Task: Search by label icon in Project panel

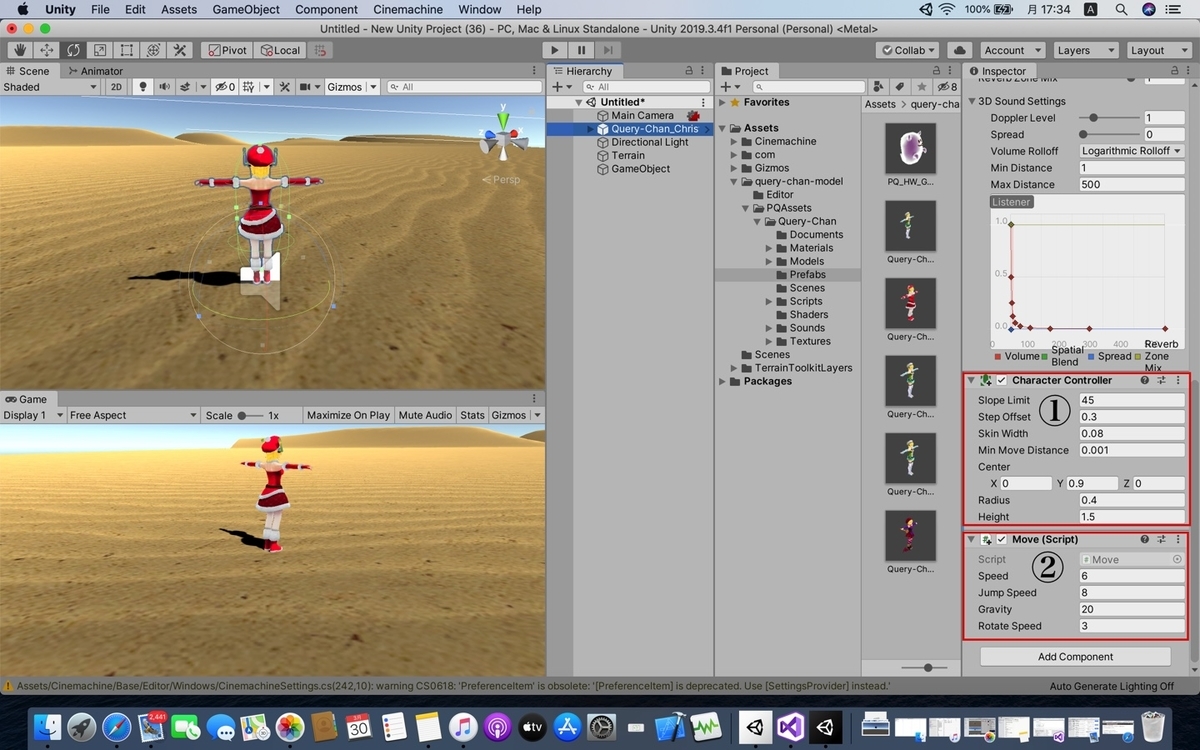Action: point(900,87)
